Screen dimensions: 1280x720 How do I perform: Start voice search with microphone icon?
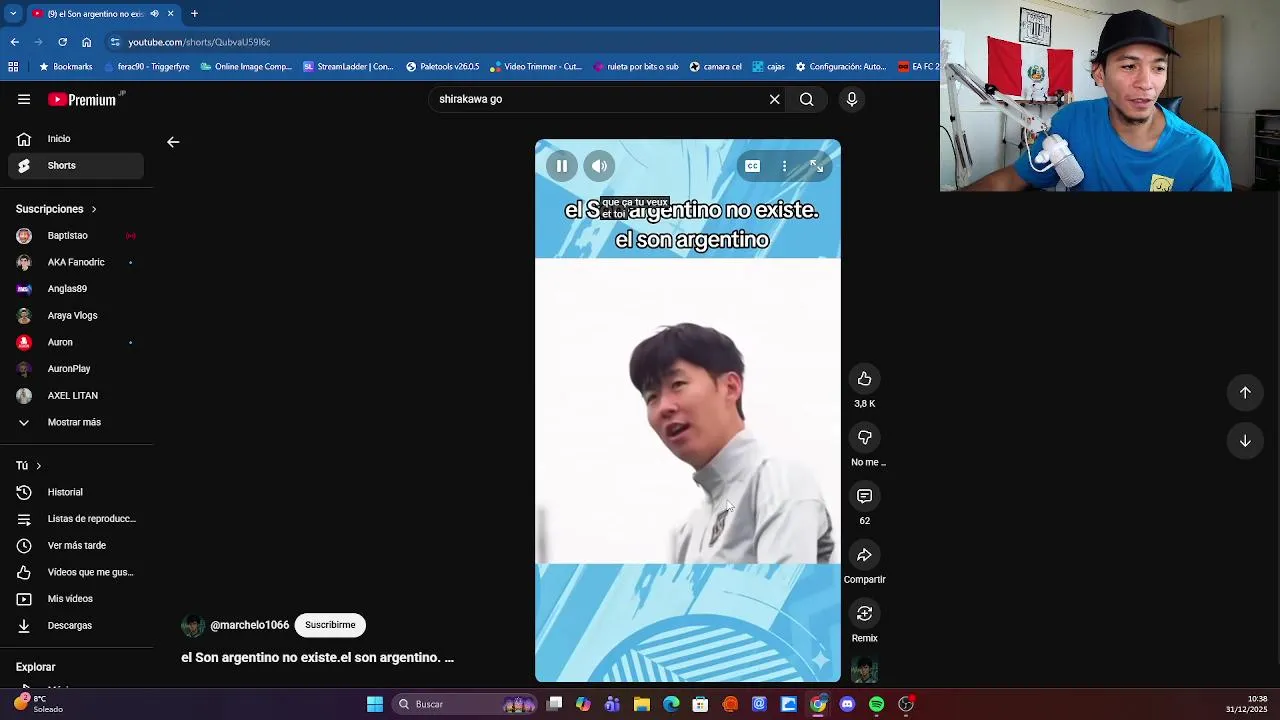852,99
